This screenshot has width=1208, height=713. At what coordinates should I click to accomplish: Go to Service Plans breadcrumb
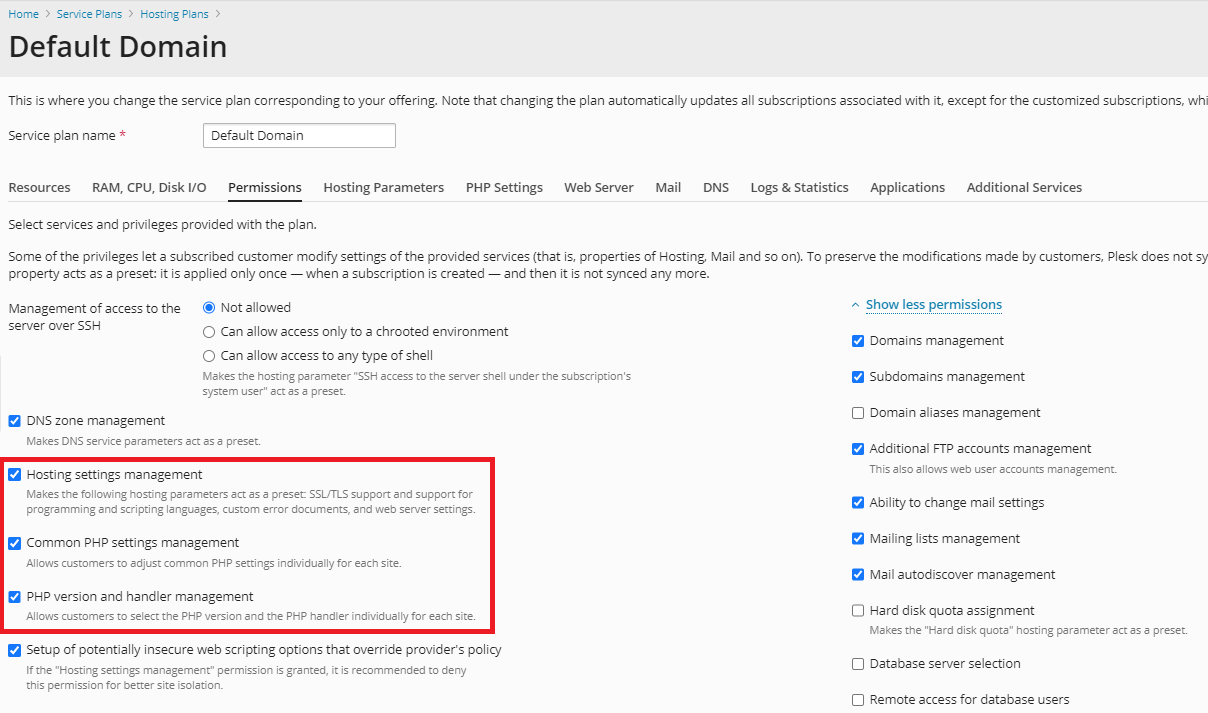pyautogui.click(x=89, y=14)
